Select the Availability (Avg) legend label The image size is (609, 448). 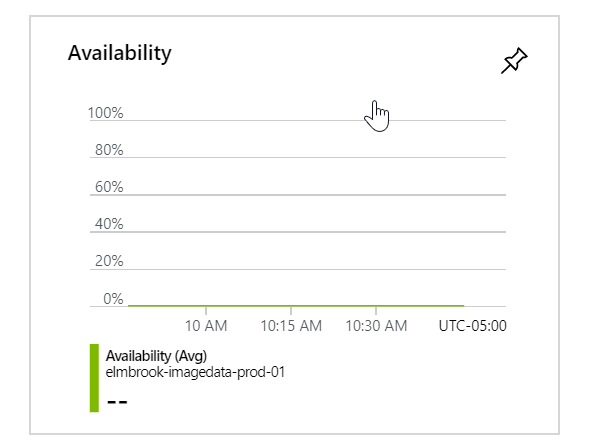pos(156,355)
